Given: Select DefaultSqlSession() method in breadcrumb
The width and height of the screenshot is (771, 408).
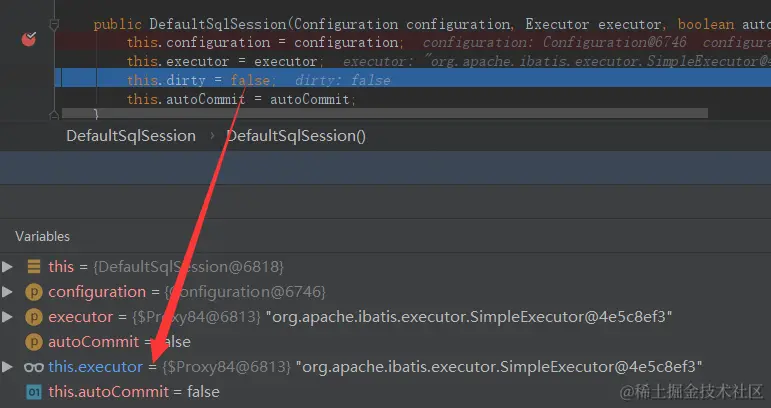Looking at the screenshot, I should point(296,136).
